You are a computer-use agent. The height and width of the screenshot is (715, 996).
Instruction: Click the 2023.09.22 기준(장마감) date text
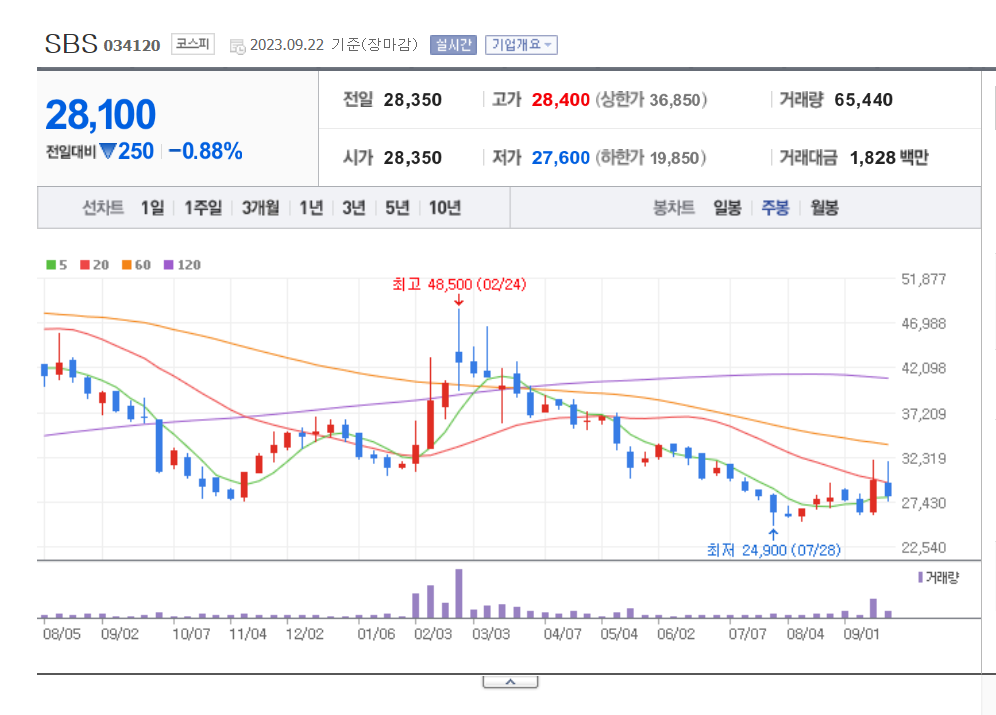pos(334,44)
